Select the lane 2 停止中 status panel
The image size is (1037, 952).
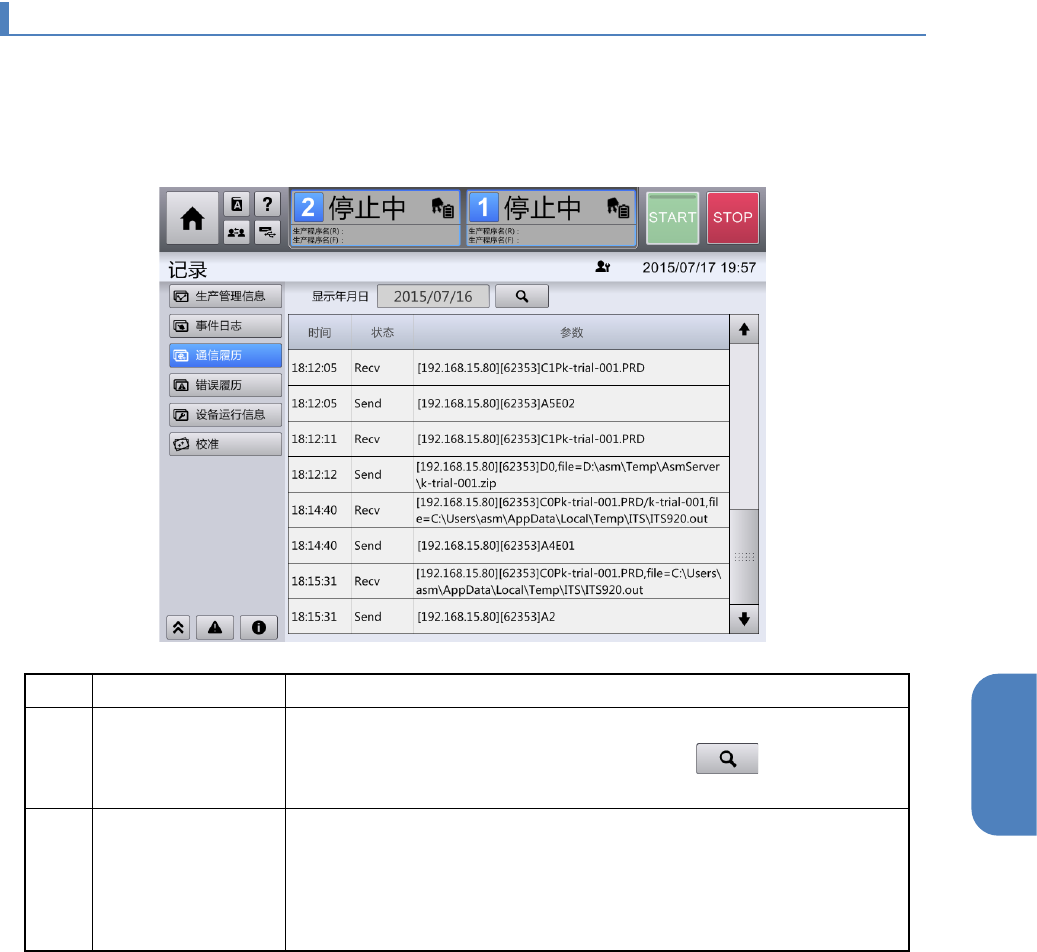(375, 218)
